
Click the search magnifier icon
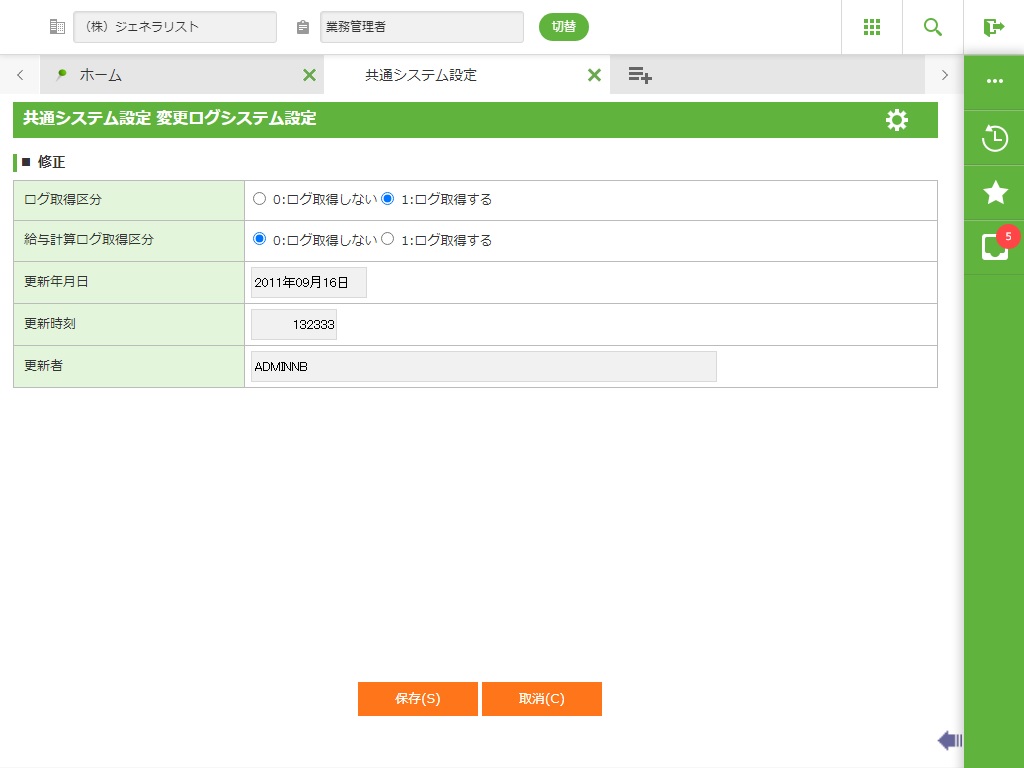coord(933,27)
